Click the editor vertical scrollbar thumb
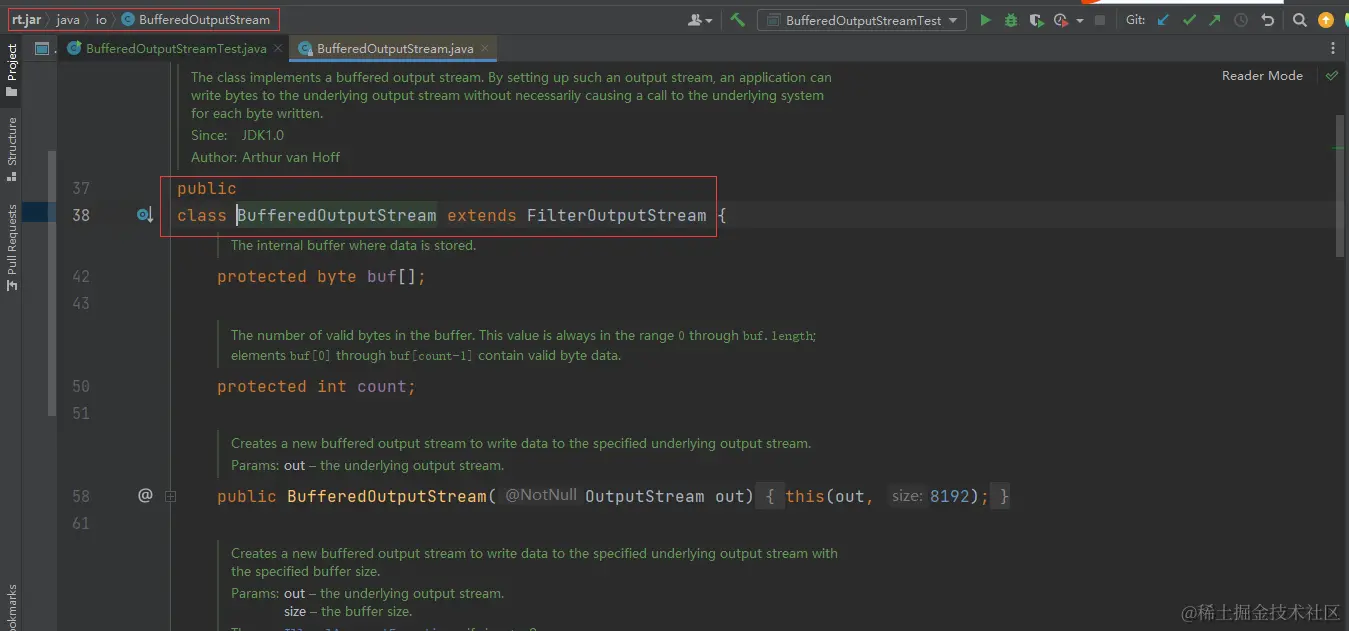The image size is (1349, 631). pyautogui.click(x=1341, y=185)
